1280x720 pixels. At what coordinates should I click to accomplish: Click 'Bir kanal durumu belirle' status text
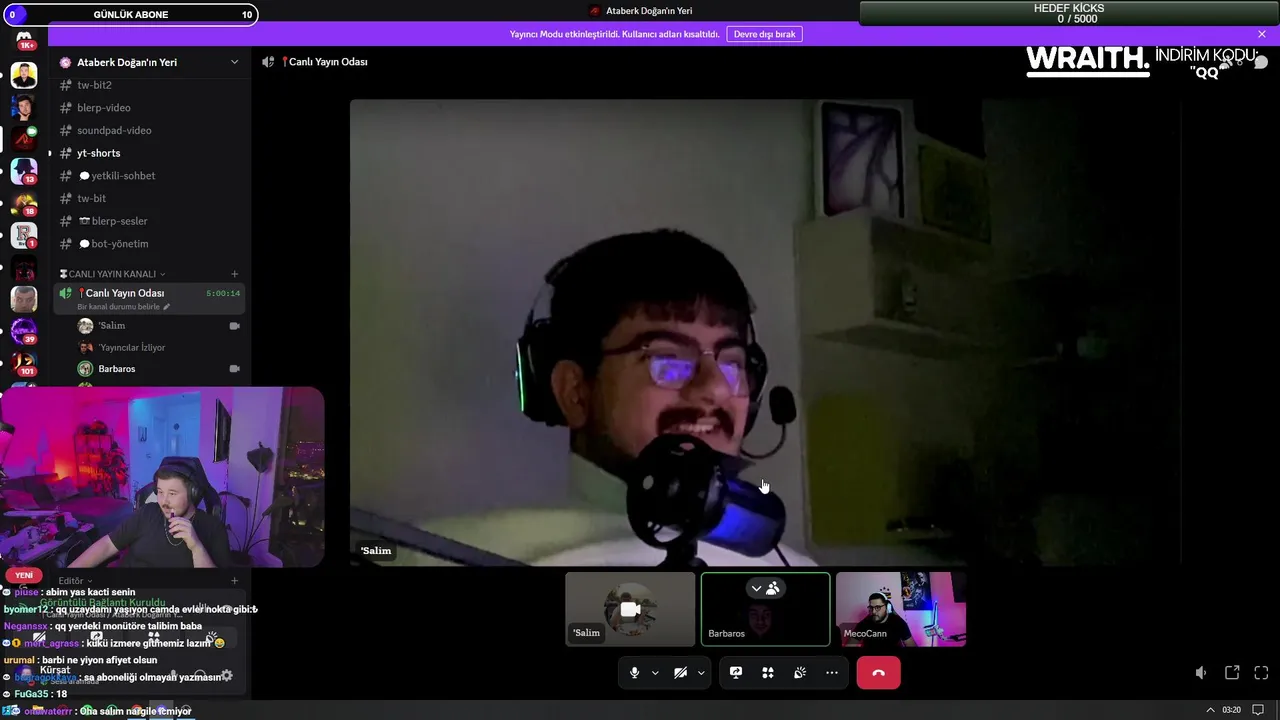118,307
